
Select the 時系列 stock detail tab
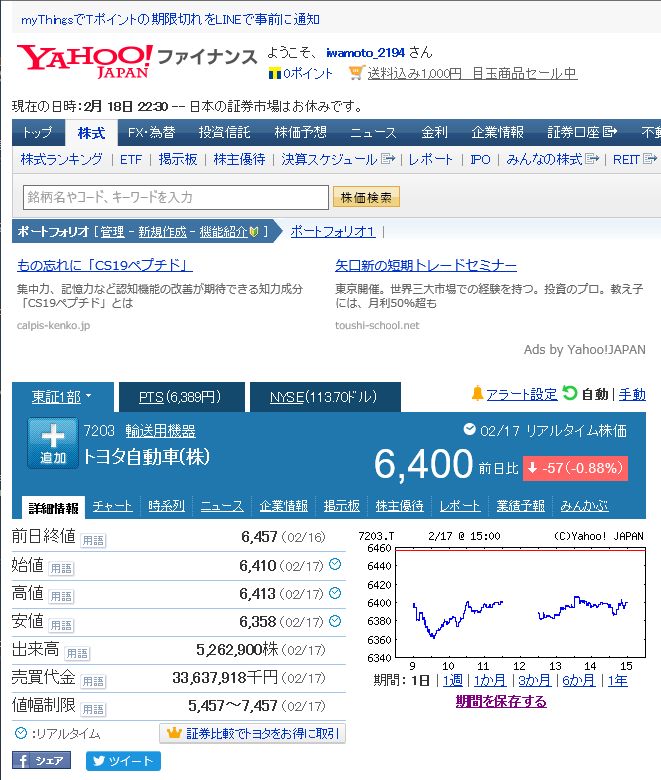tap(166, 506)
